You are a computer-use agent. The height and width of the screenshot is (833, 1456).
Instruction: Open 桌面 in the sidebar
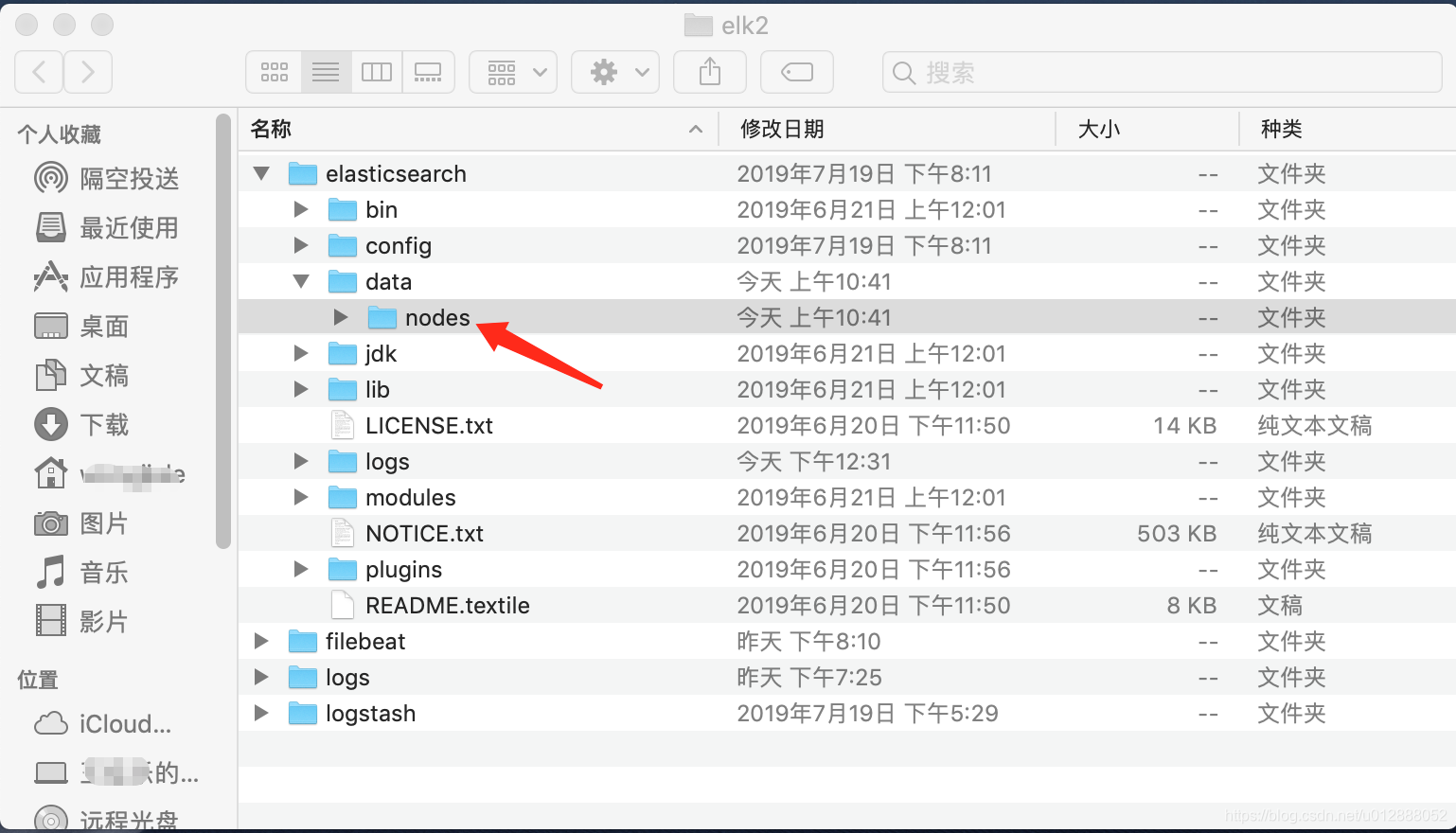point(82,326)
